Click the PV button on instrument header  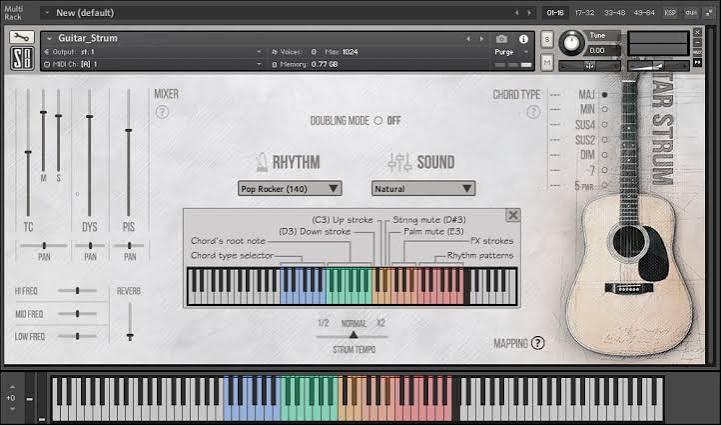pos(698,62)
